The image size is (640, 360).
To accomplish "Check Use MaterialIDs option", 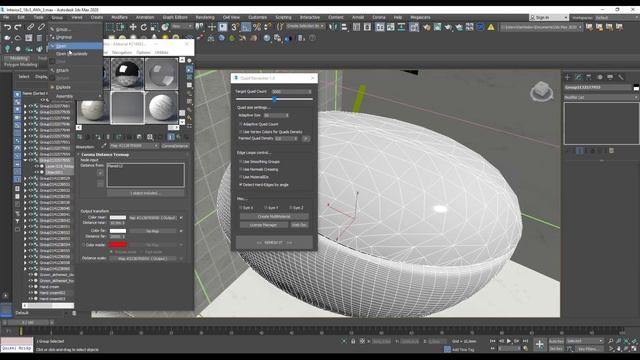I will click(x=241, y=177).
